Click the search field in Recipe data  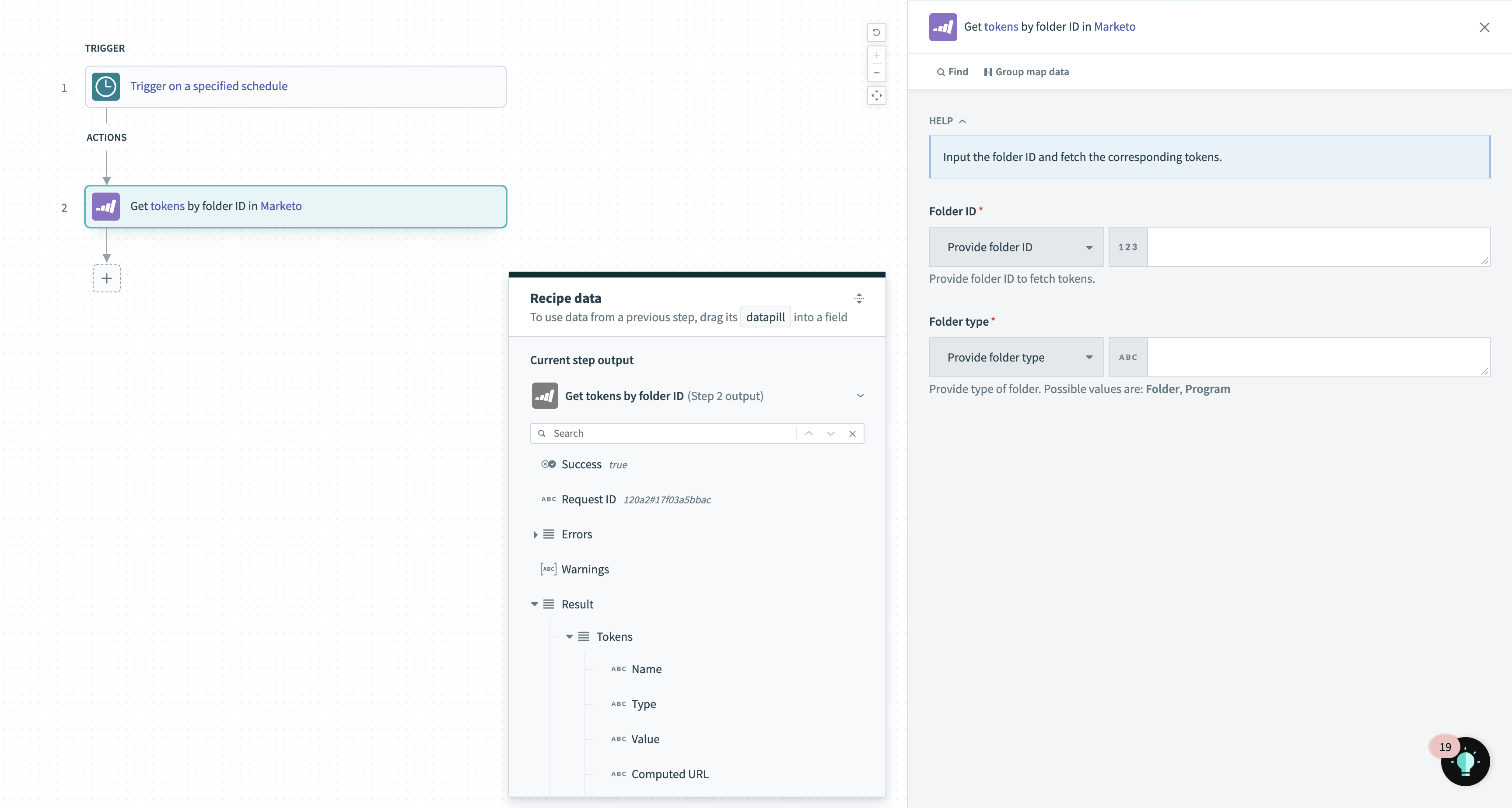[697, 433]
